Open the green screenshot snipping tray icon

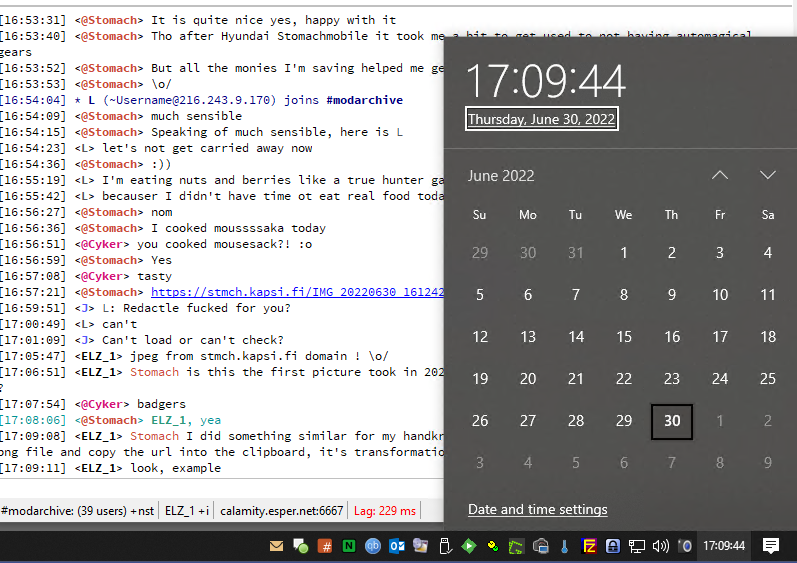[516, 547]
